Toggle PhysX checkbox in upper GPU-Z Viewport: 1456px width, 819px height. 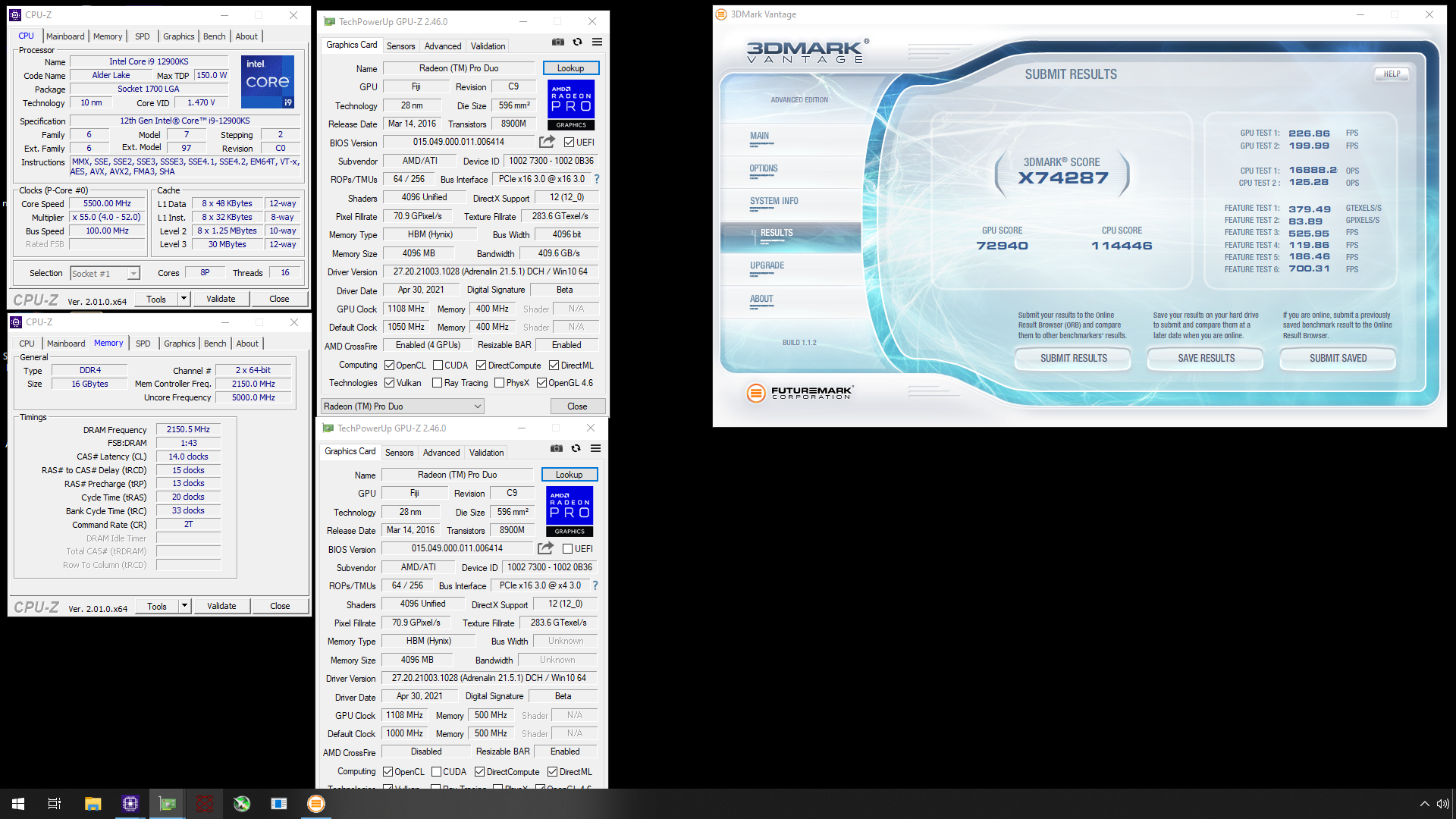499,383
